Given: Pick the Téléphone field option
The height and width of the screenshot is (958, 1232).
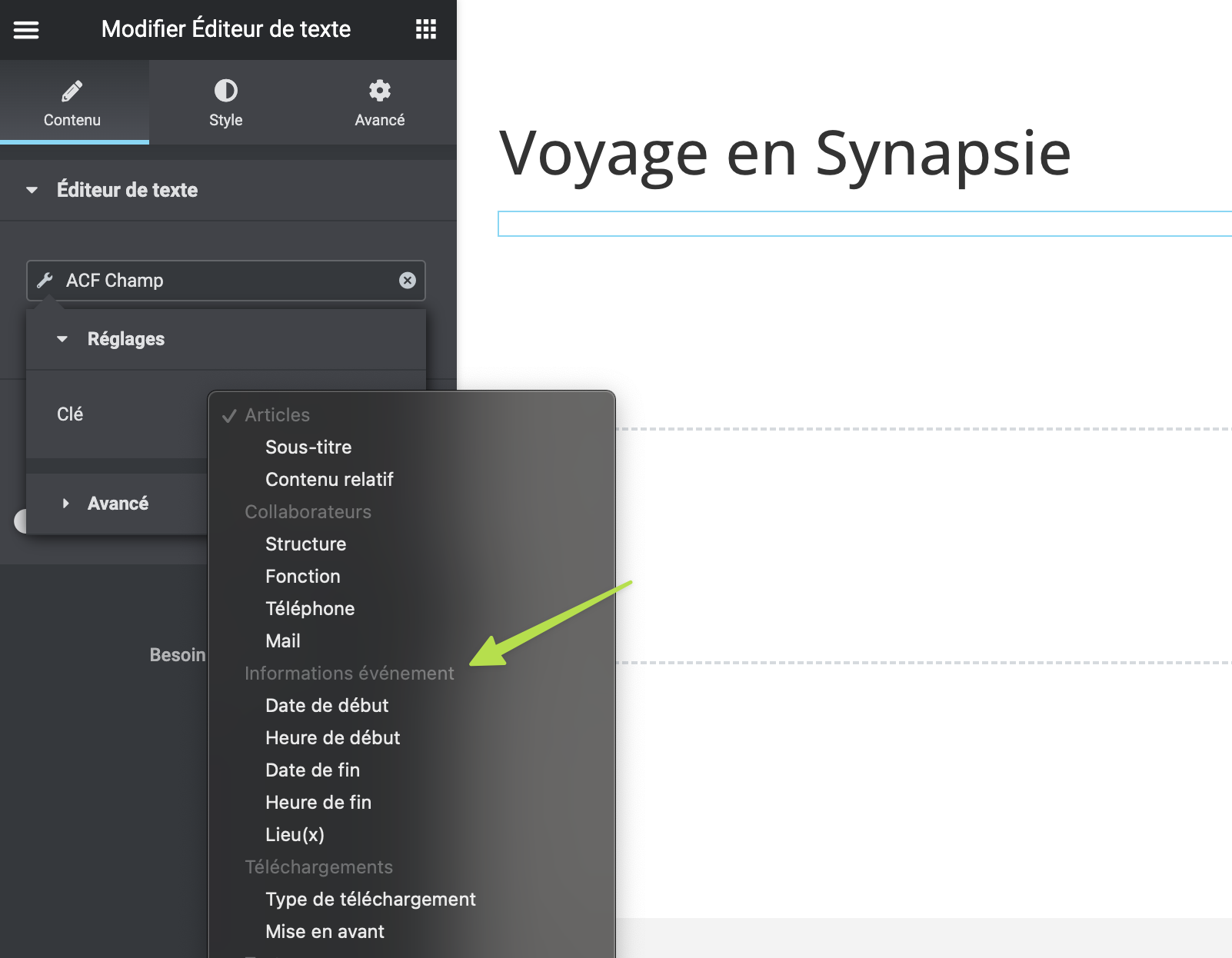Looking at the screenshot, I should click(310, 609).
